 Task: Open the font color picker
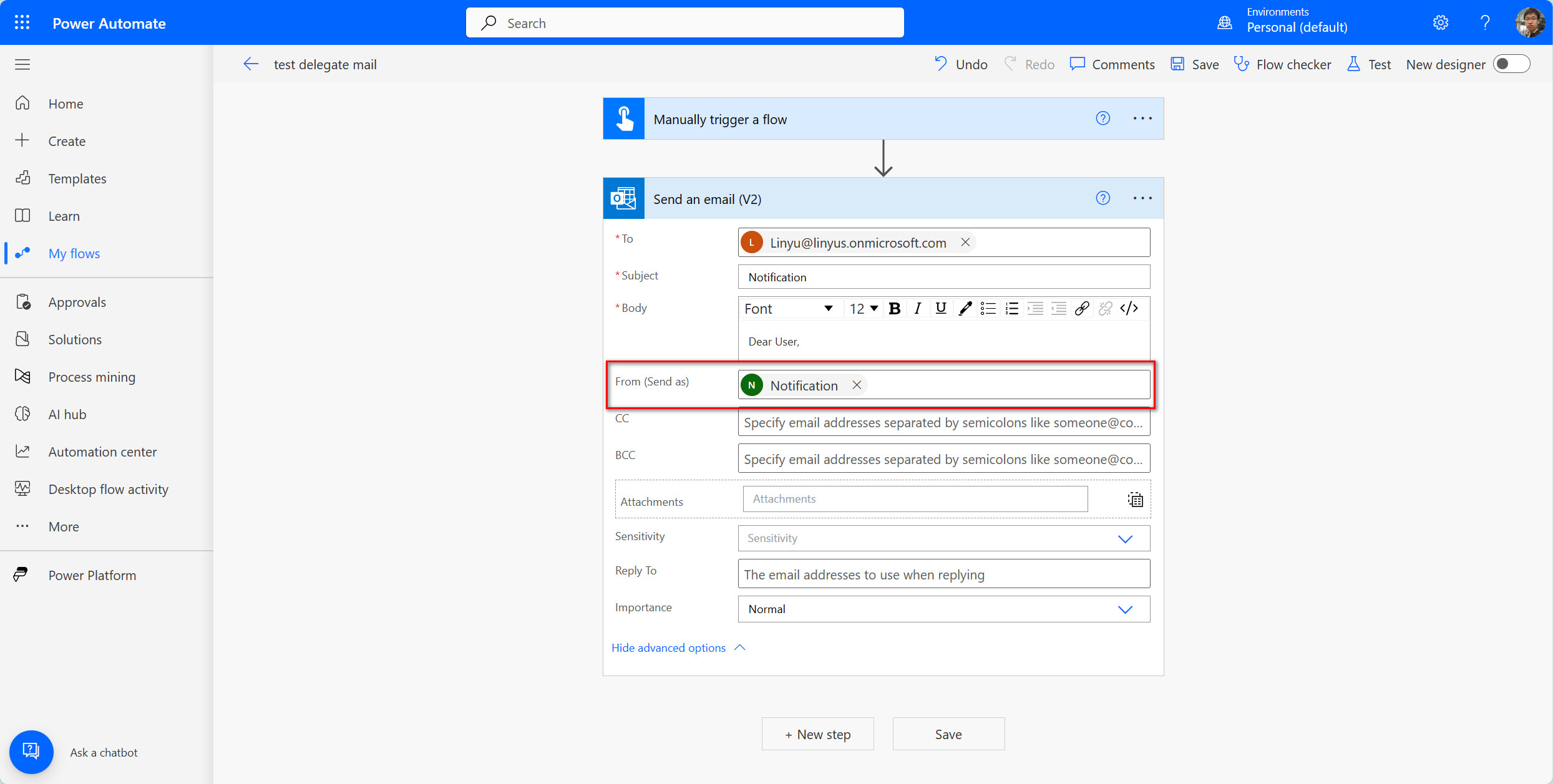(965, 308)
